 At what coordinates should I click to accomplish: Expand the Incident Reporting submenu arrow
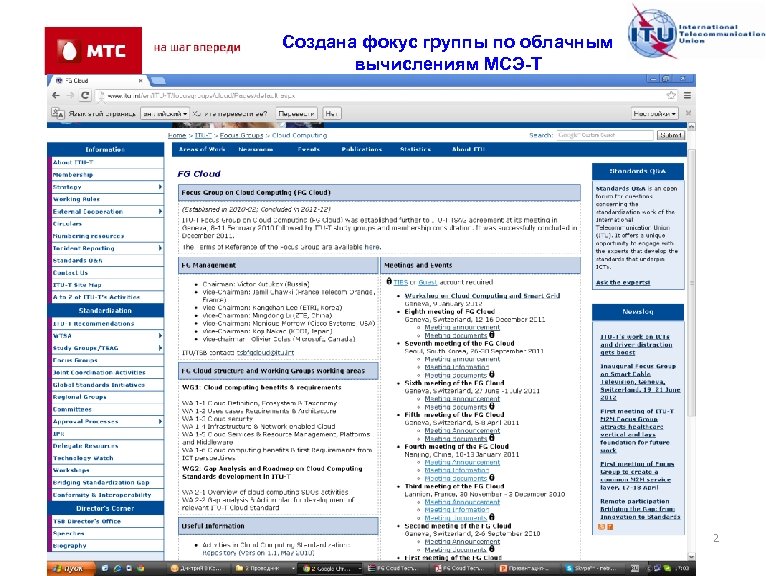click(160, 248)
